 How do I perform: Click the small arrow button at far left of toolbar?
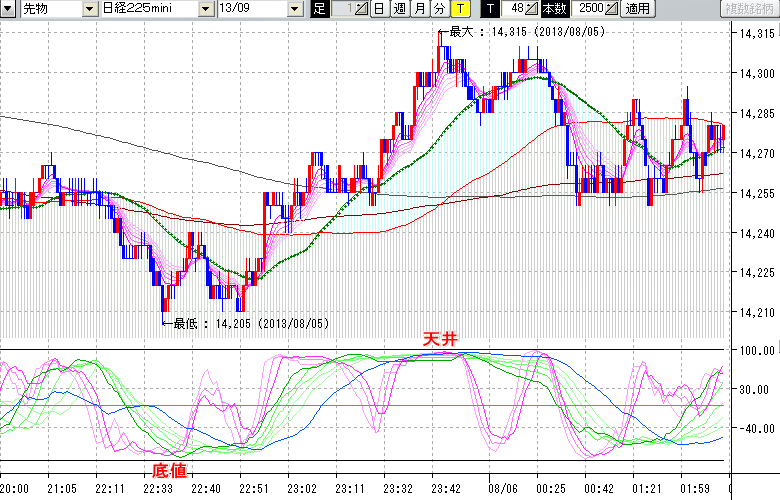coord(8,9)
